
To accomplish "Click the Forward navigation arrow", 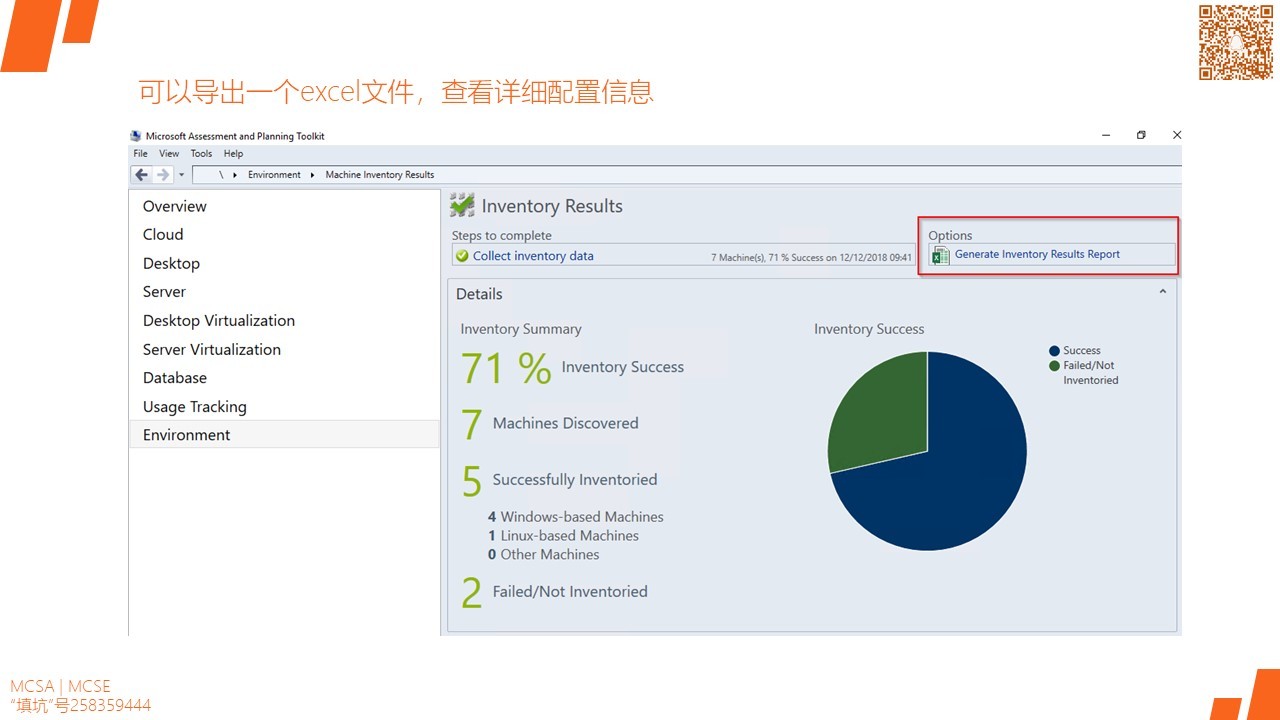I will click(x=163, y=174).
